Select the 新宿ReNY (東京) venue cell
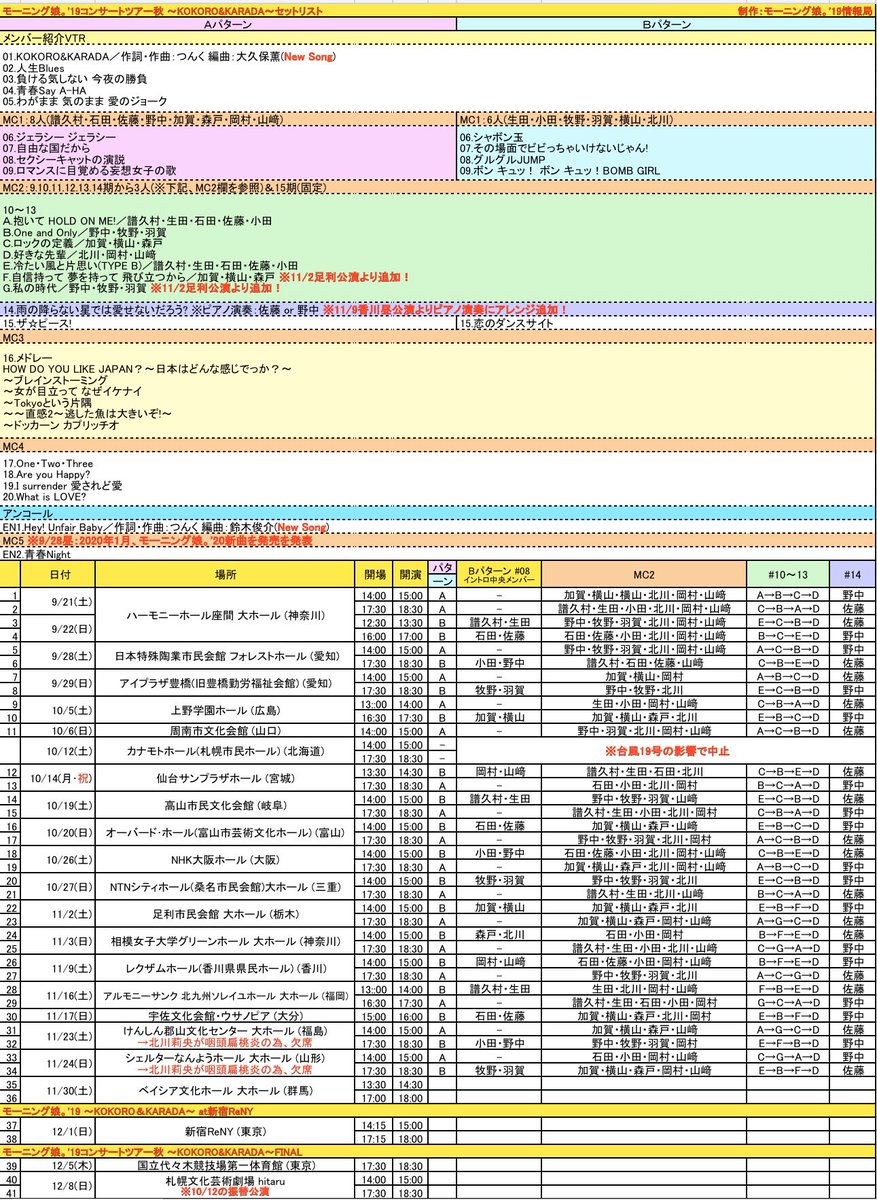The width and height of the screenshot is (877, 1200). 226,1131
